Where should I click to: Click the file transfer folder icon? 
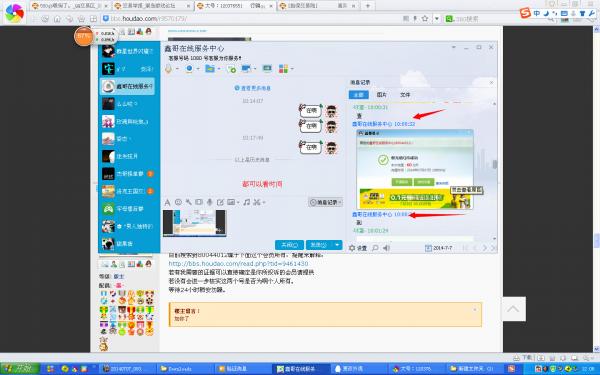point(209,69)
